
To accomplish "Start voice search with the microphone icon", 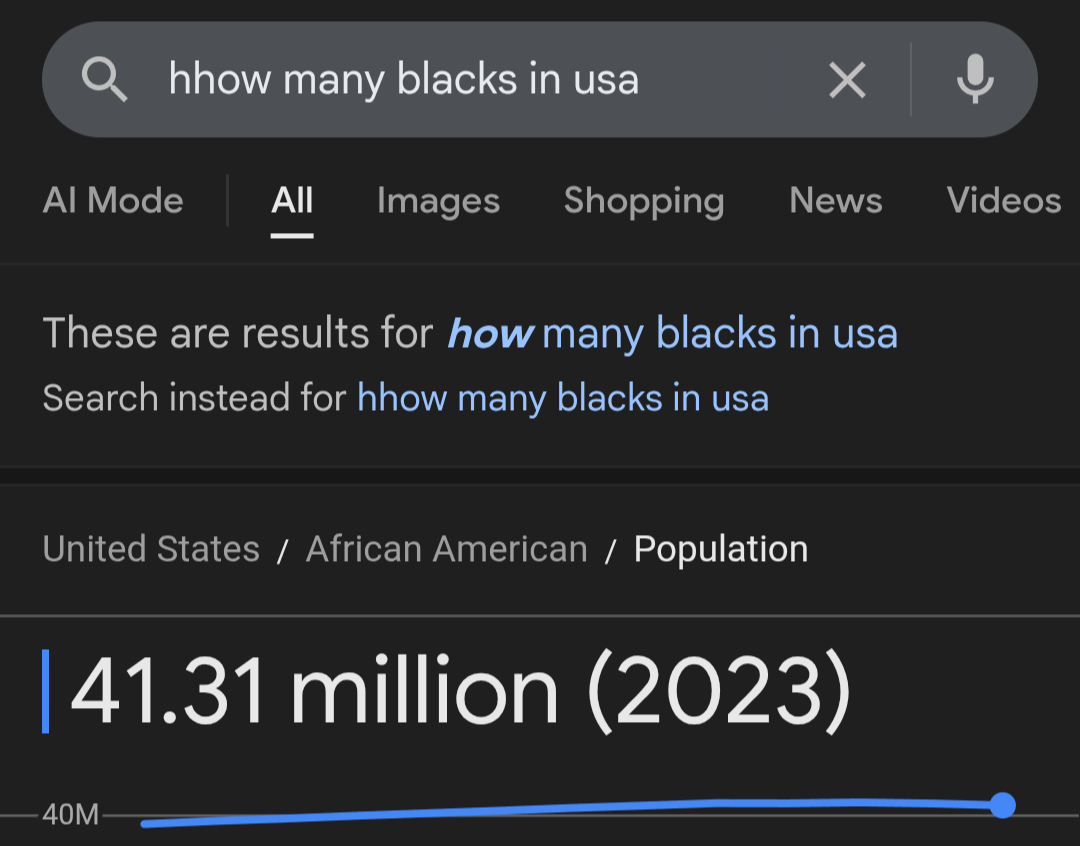I will click(975, 79).
